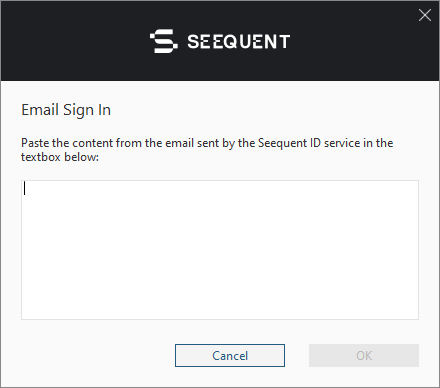Click the center of the empty textbox
Image resolution: width=440 pixels, height=388 pixels.
click(220, 250)
